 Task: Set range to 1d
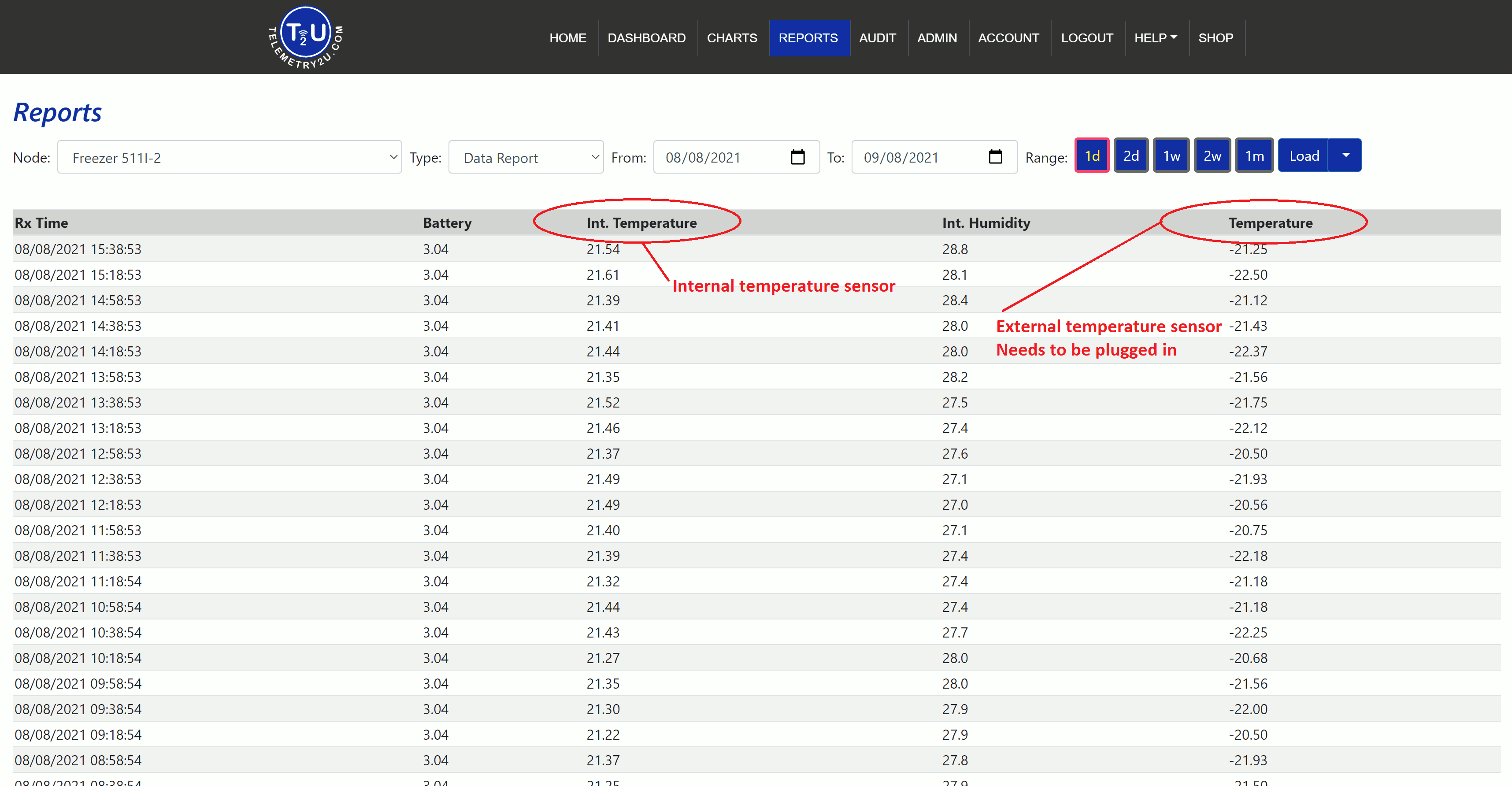pos(1092,156)
